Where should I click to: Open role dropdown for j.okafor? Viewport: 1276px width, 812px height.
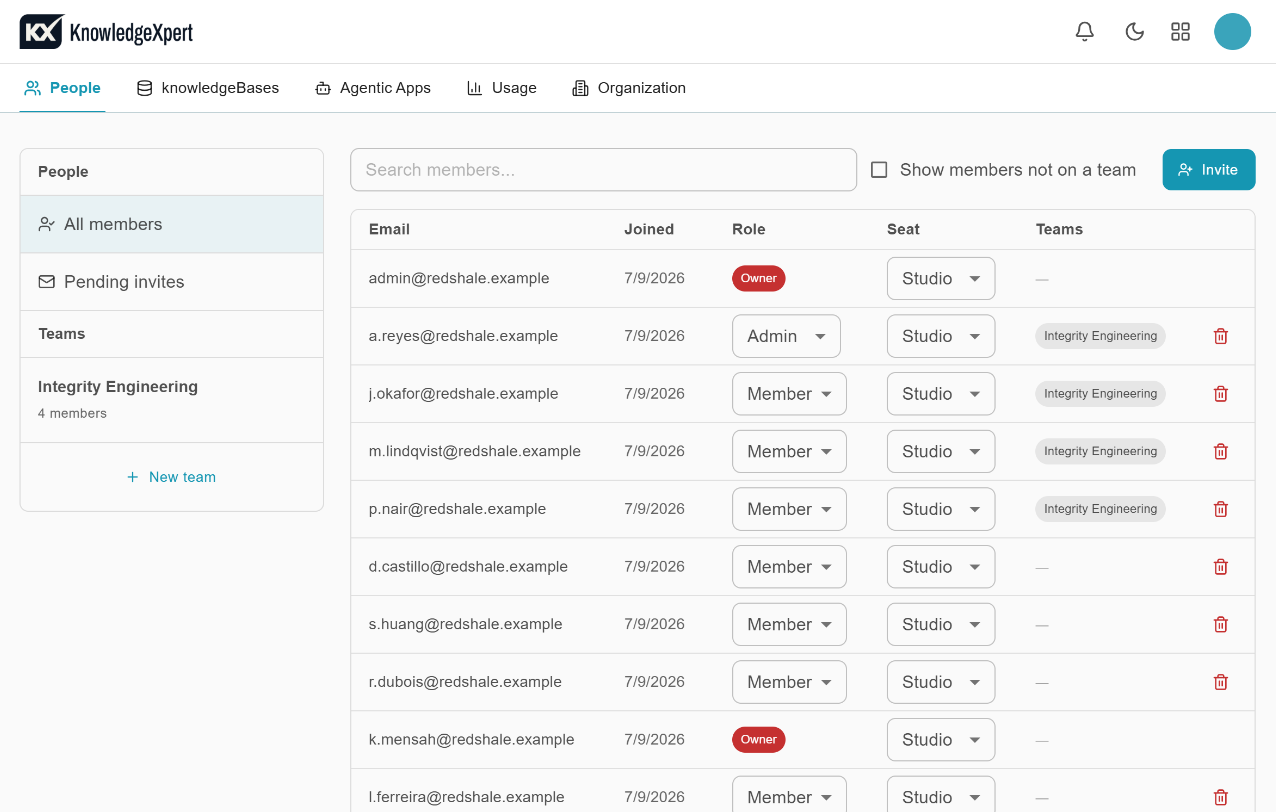click(789, 394)
